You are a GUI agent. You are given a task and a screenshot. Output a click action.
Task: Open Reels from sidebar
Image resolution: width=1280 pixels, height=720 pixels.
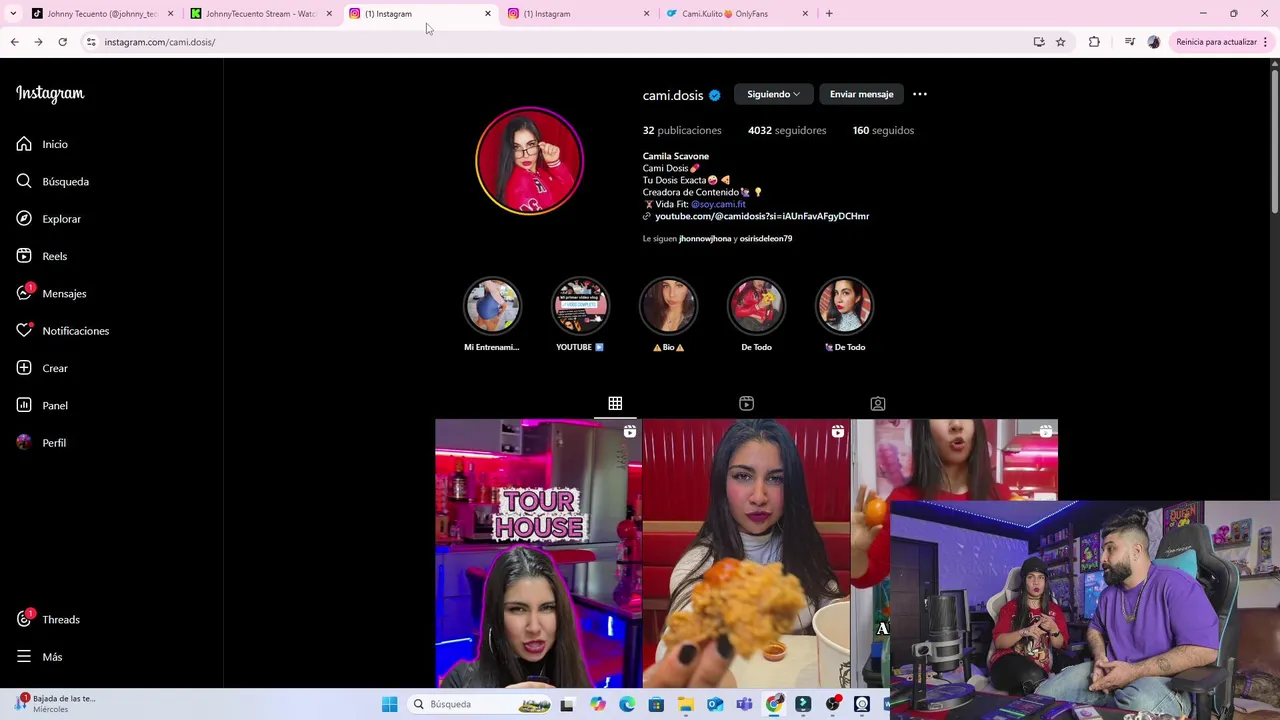pos(42,256)
